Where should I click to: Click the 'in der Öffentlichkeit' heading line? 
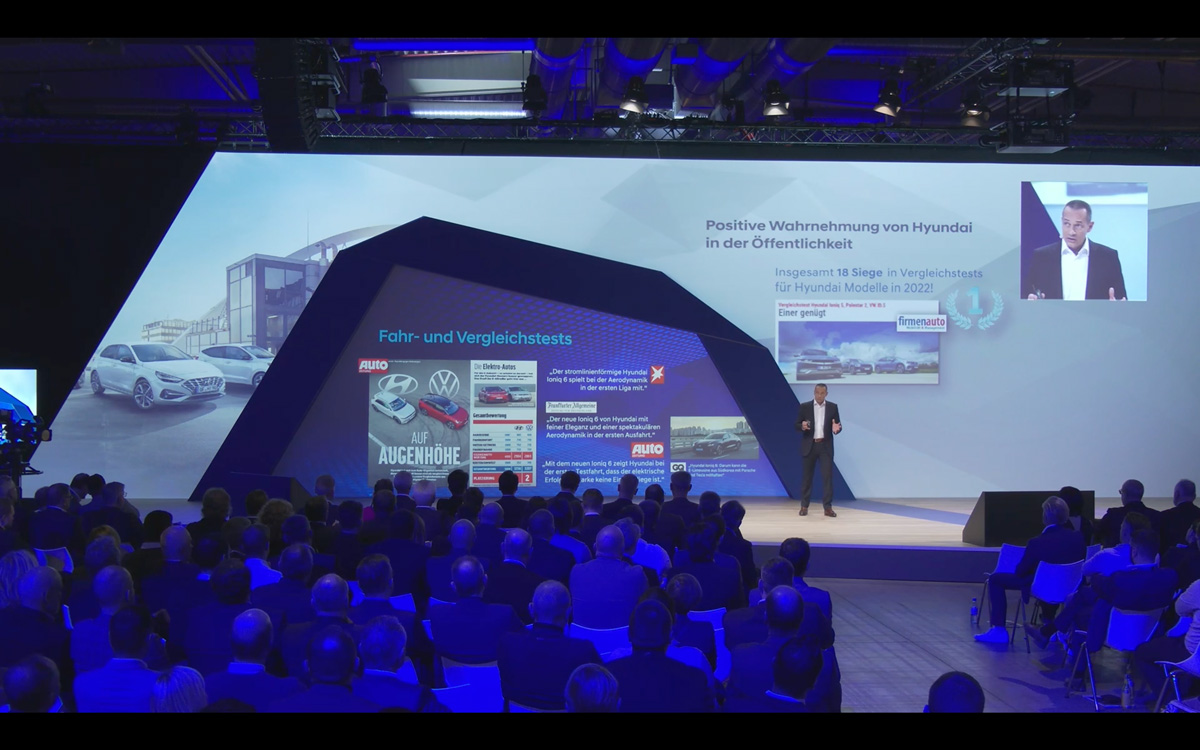tap(780, 244)
